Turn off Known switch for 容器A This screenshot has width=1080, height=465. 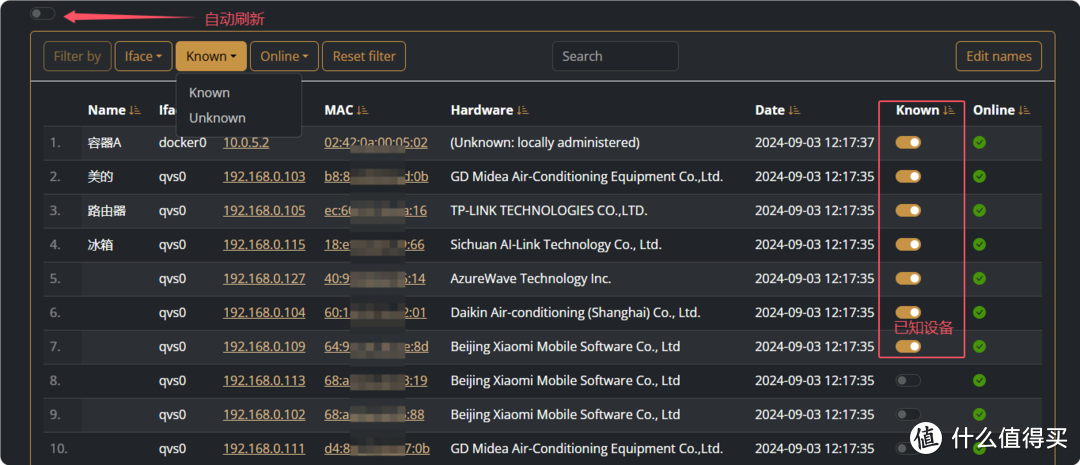tap(908, 143)
